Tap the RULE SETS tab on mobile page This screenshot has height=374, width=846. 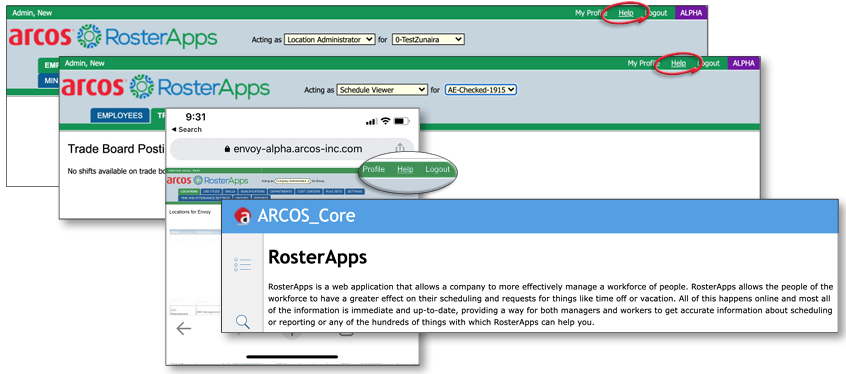[x=333, y=192]
